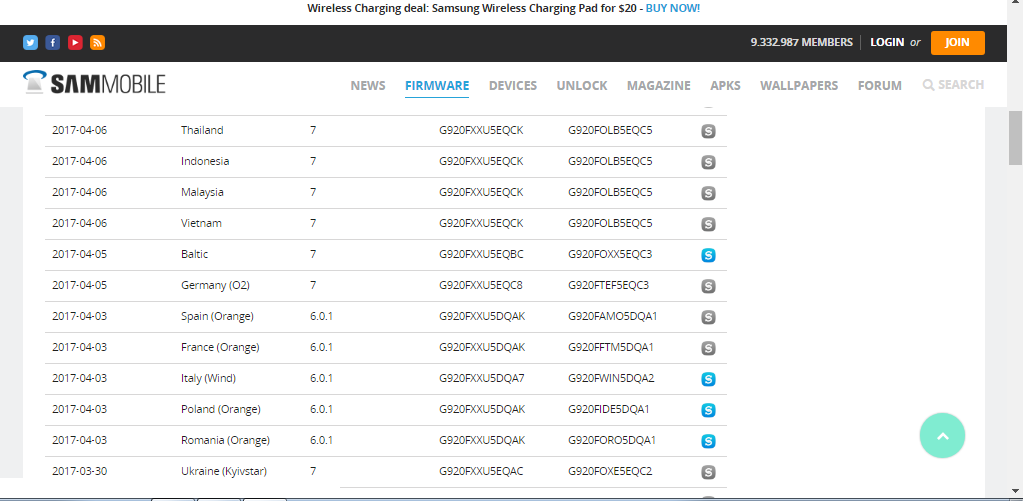
Task: Click the download icon in Spain (Orange) row
Action: coord(708,317)
